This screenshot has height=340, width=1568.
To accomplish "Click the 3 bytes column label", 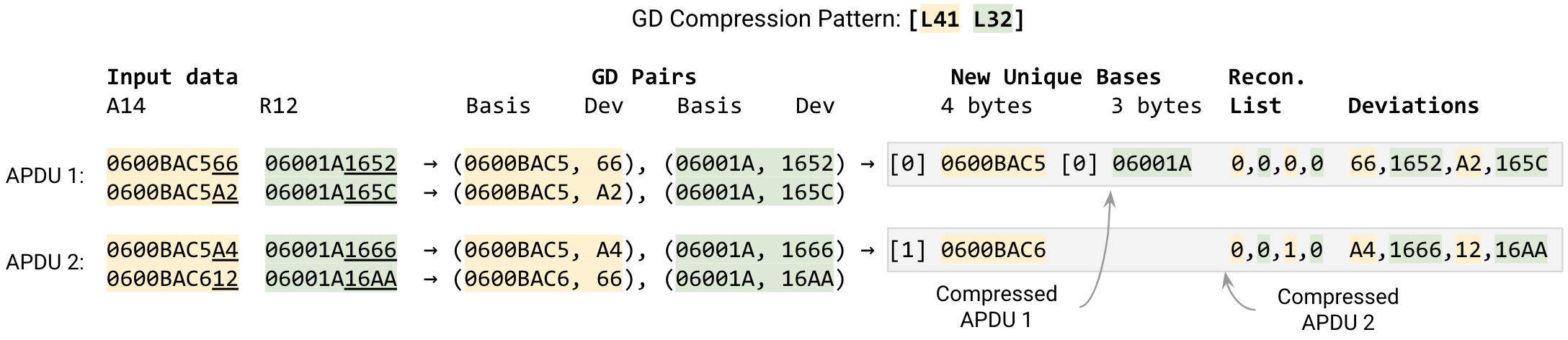I will point(1156,106).
